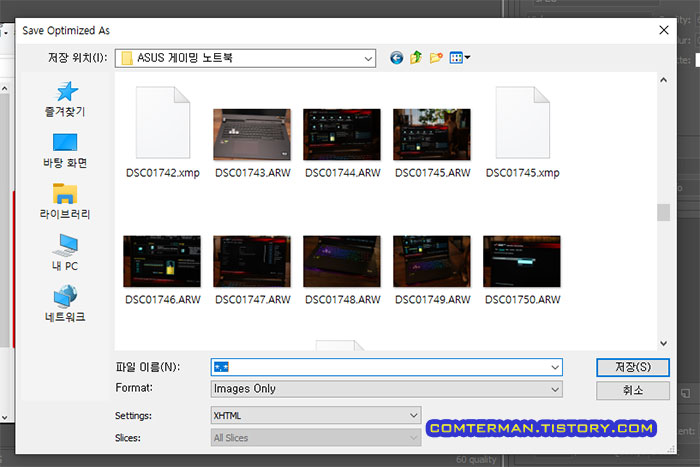700x467 pixels.
Task: Open Desktop (바탕 화면) in sidebar
Action: click(x=65, y=150)
